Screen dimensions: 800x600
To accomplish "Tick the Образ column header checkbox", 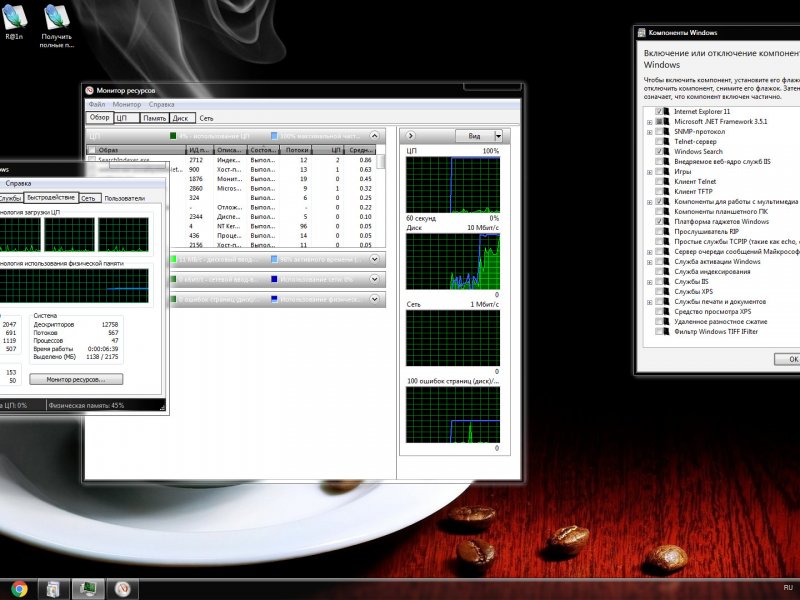I will tap(92, 150).
